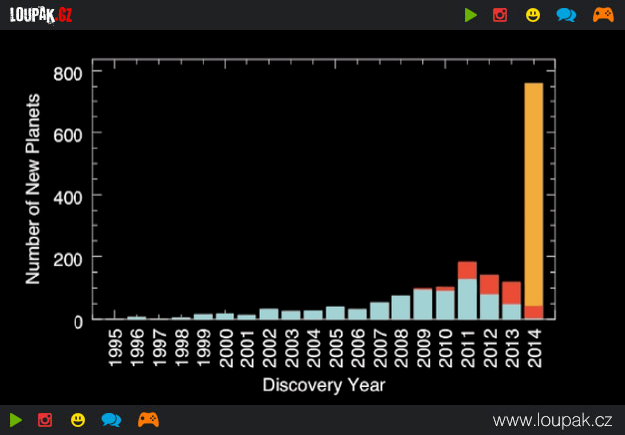Click the orange gamepad icon in bottom bar
The width and height of the screenshot is (625, 435).
[148, 420]
